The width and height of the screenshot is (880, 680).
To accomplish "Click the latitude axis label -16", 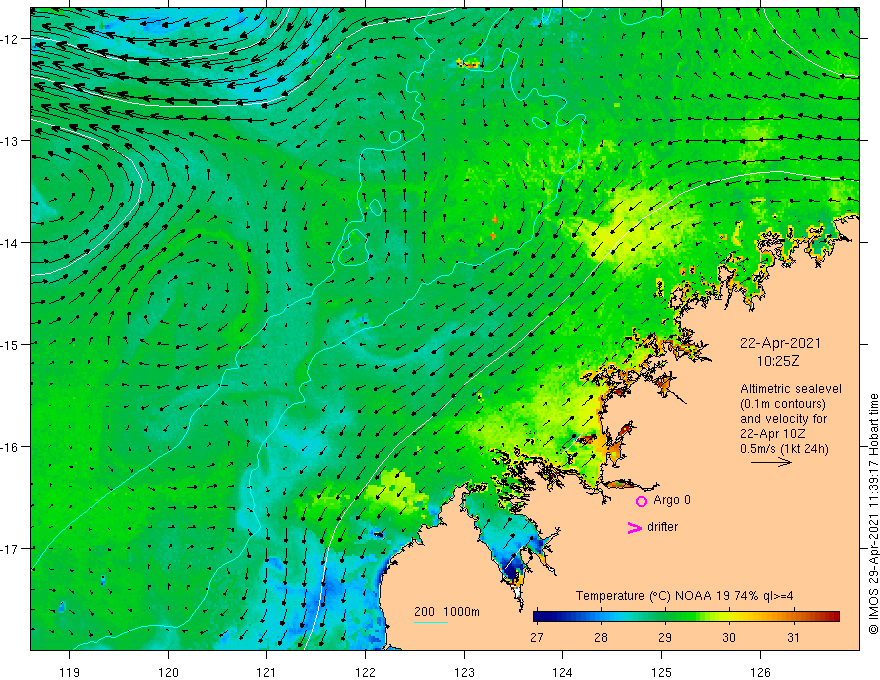I will [x=9, y=447].
